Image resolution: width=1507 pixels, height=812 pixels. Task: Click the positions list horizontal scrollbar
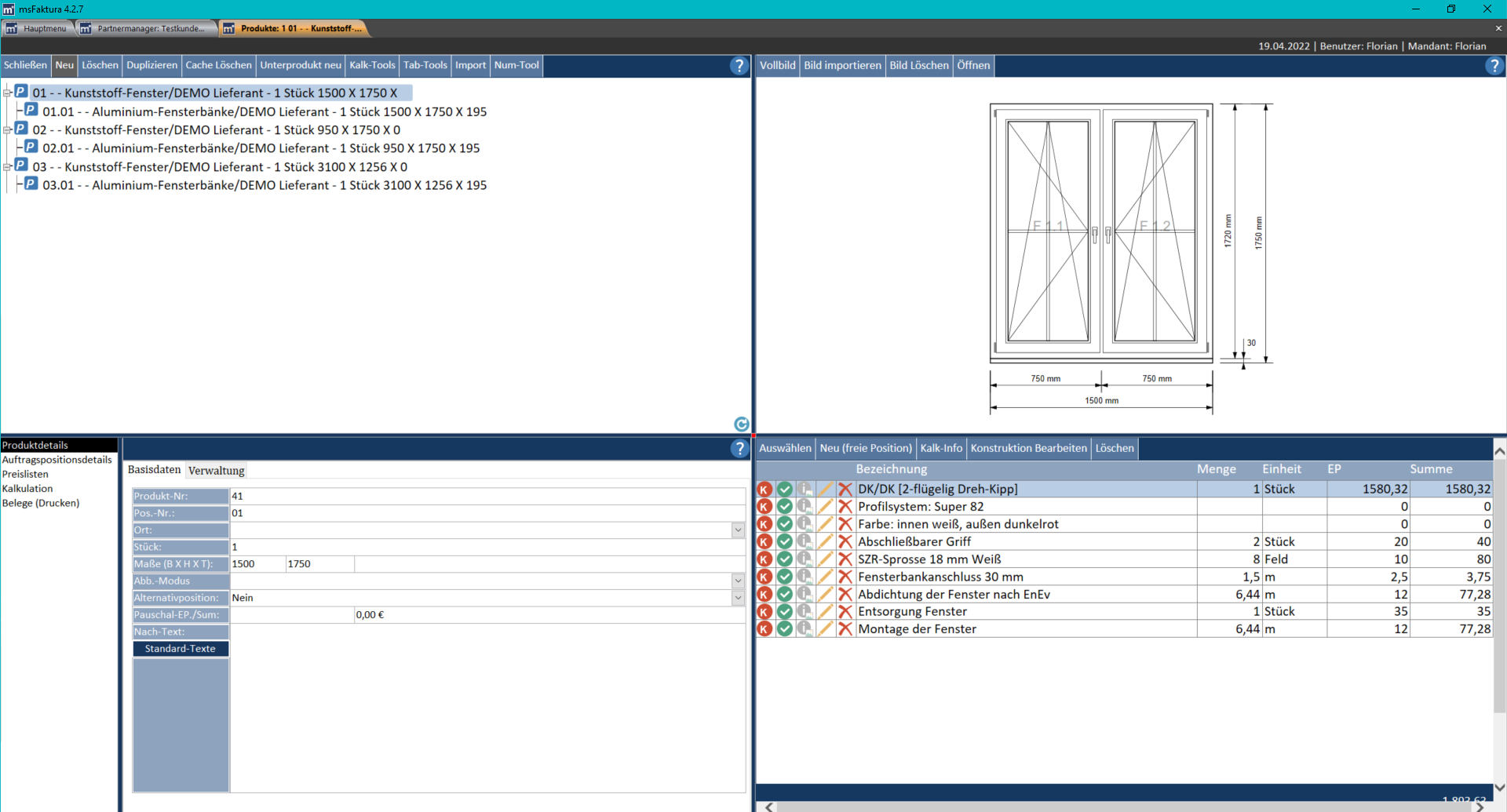(1122, 807)
